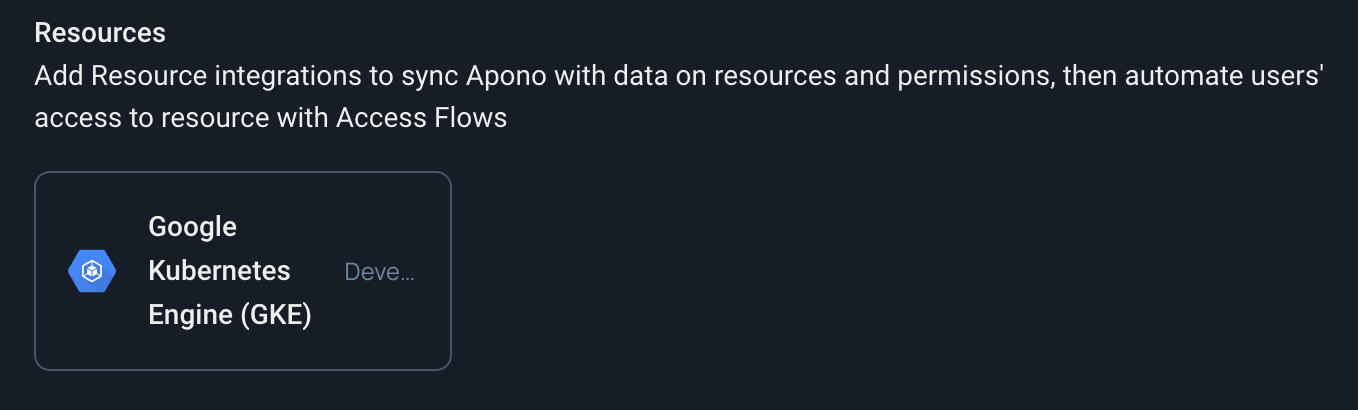Select the "Google Kubernetes Engine (GKE)" title
Viewport: 1358px width, 410px height.
tap(230, 271)
